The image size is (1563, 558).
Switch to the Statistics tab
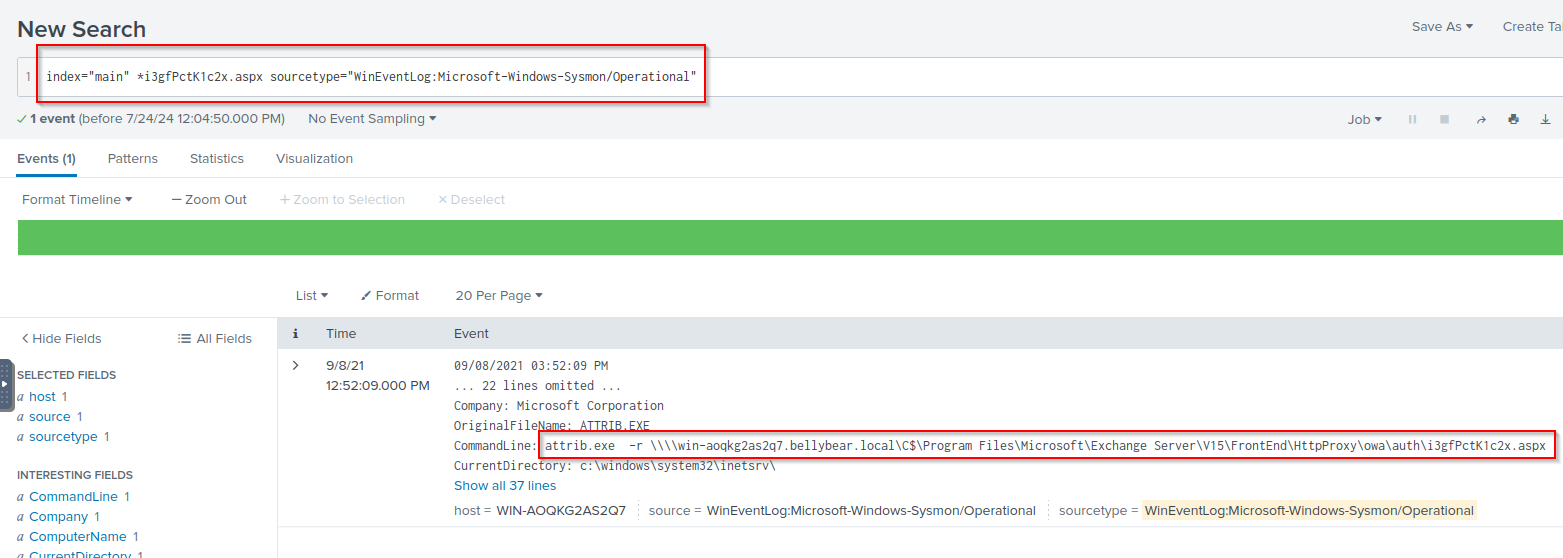click(x=217, y=158)
